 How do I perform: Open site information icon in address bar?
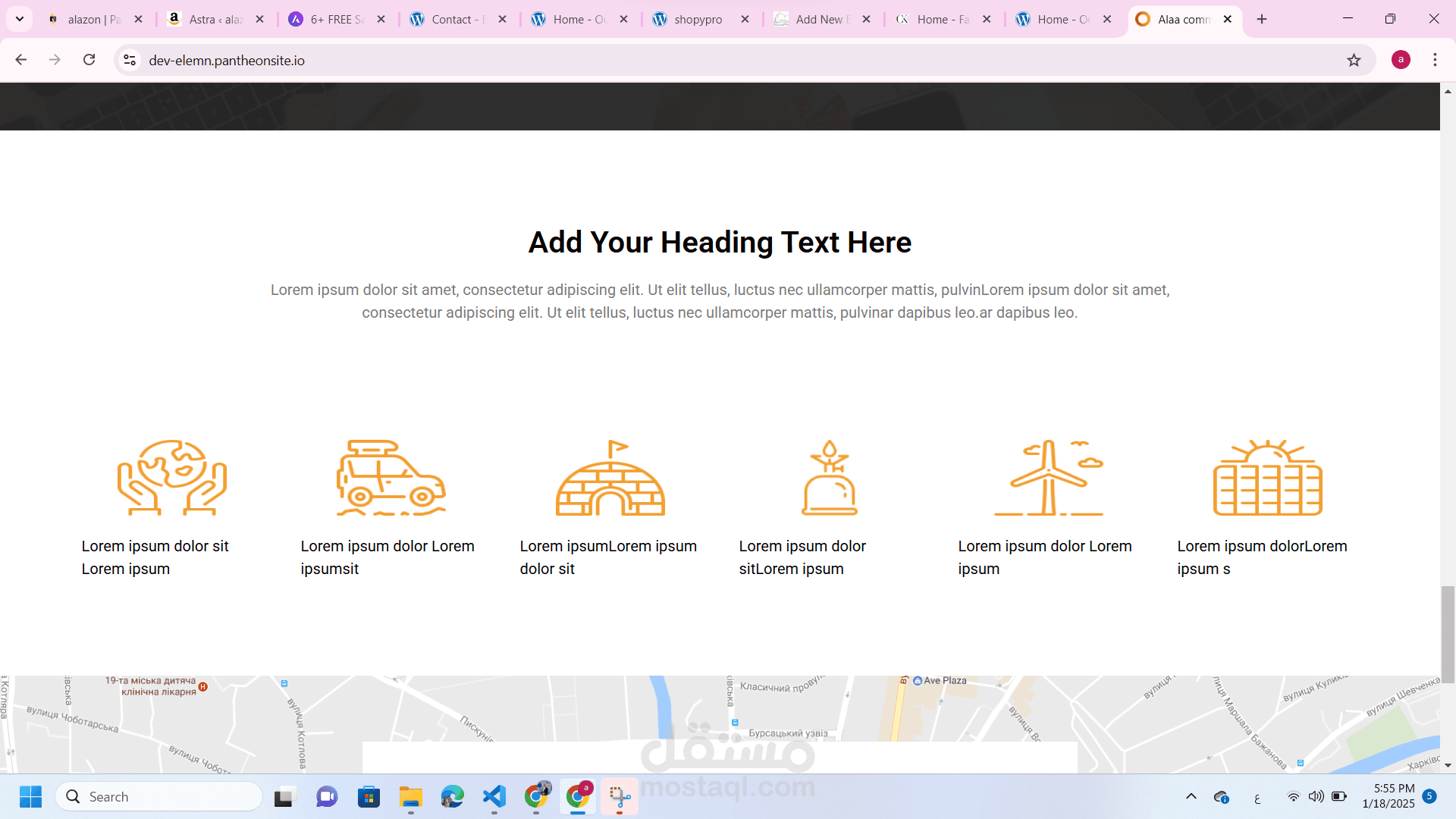tap(130, 60)
